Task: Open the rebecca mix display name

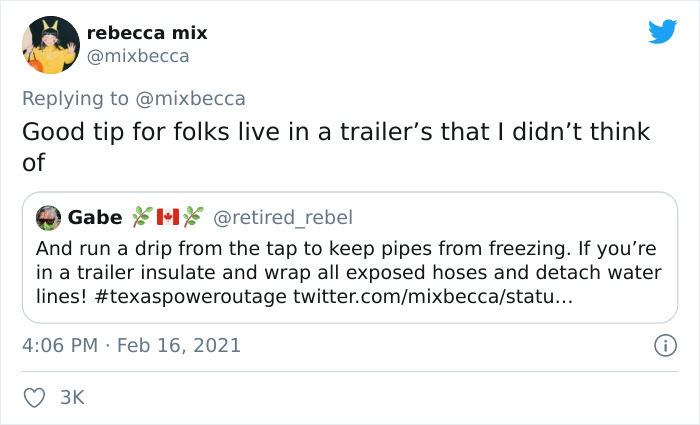Action: point(147,33)
